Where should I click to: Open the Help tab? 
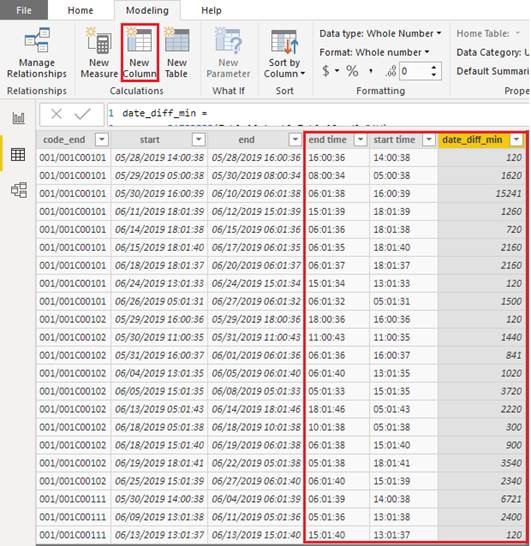tap(211, 10)
